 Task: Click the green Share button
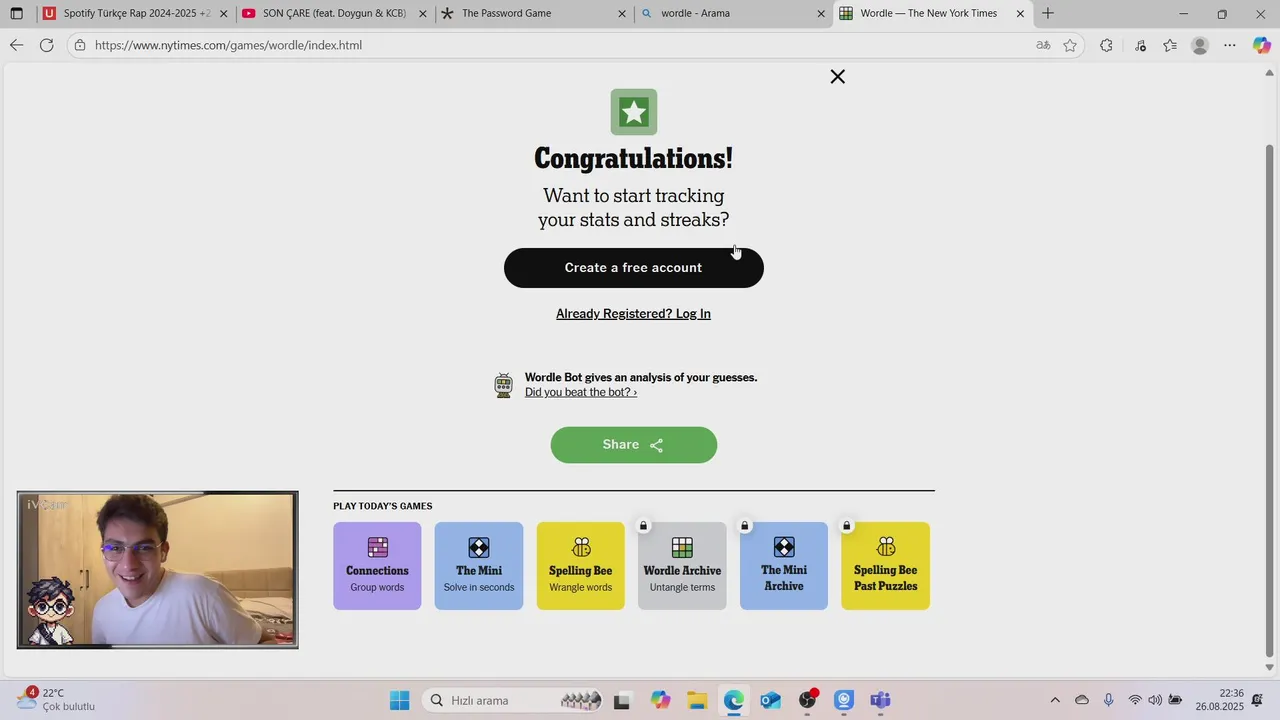tap(634, 445)
